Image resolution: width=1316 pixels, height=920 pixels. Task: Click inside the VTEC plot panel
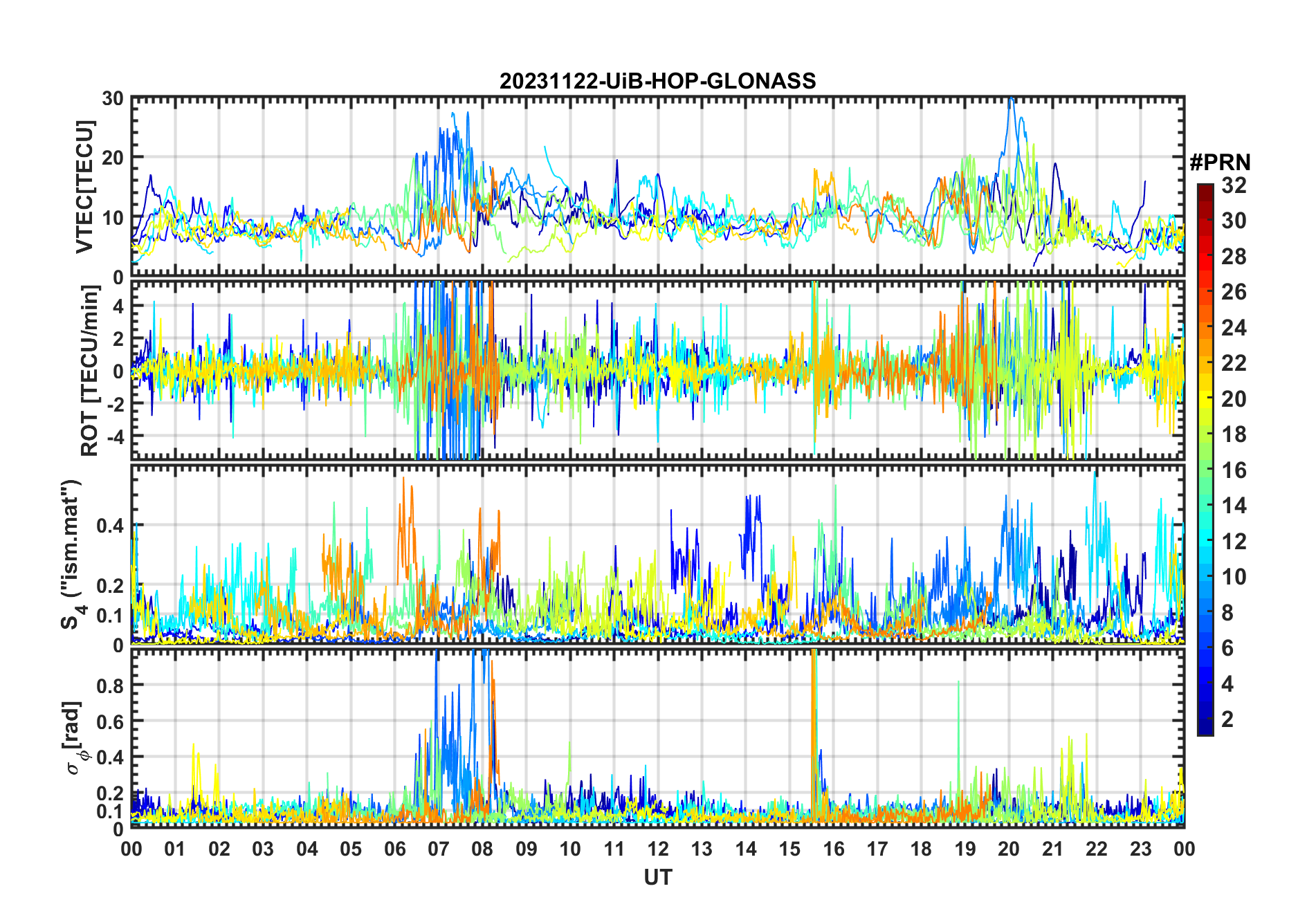[x=658, y=187]
